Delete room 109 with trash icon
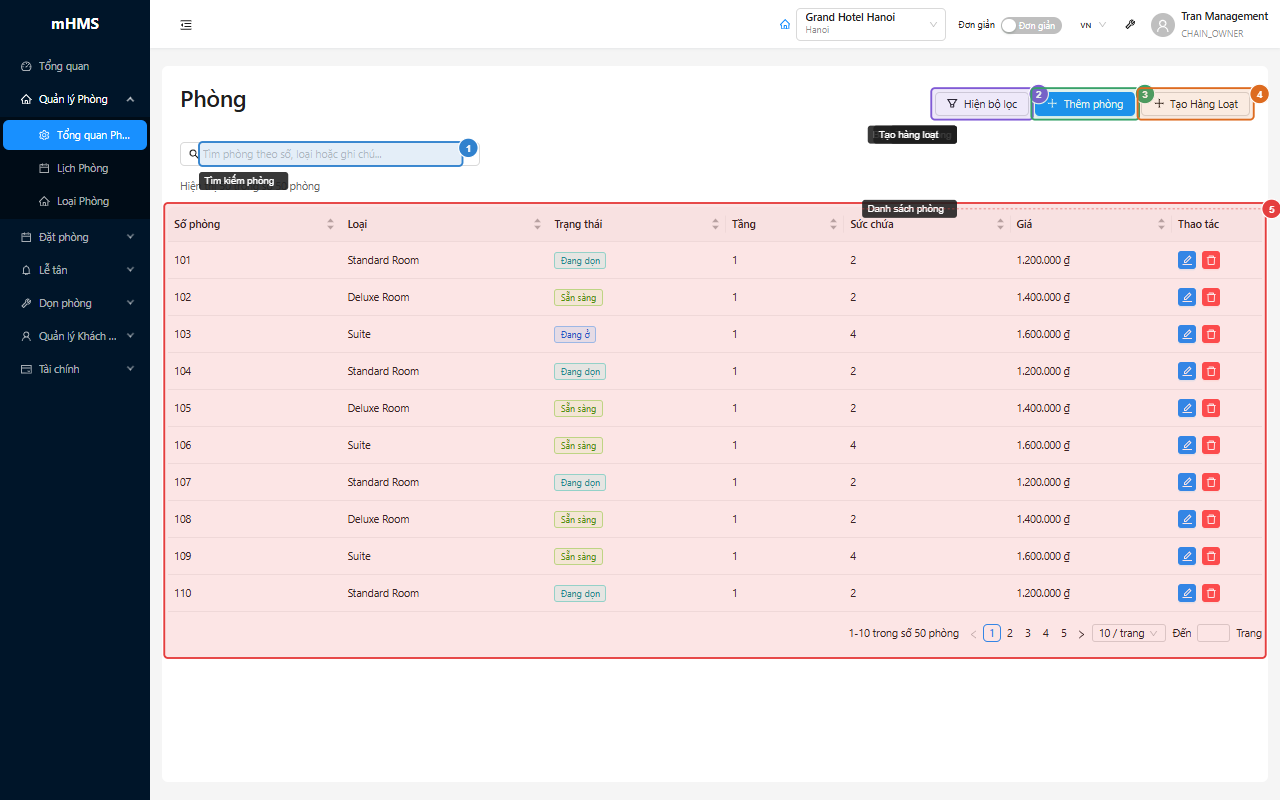1280x800 pixels. click(1211, 556)
